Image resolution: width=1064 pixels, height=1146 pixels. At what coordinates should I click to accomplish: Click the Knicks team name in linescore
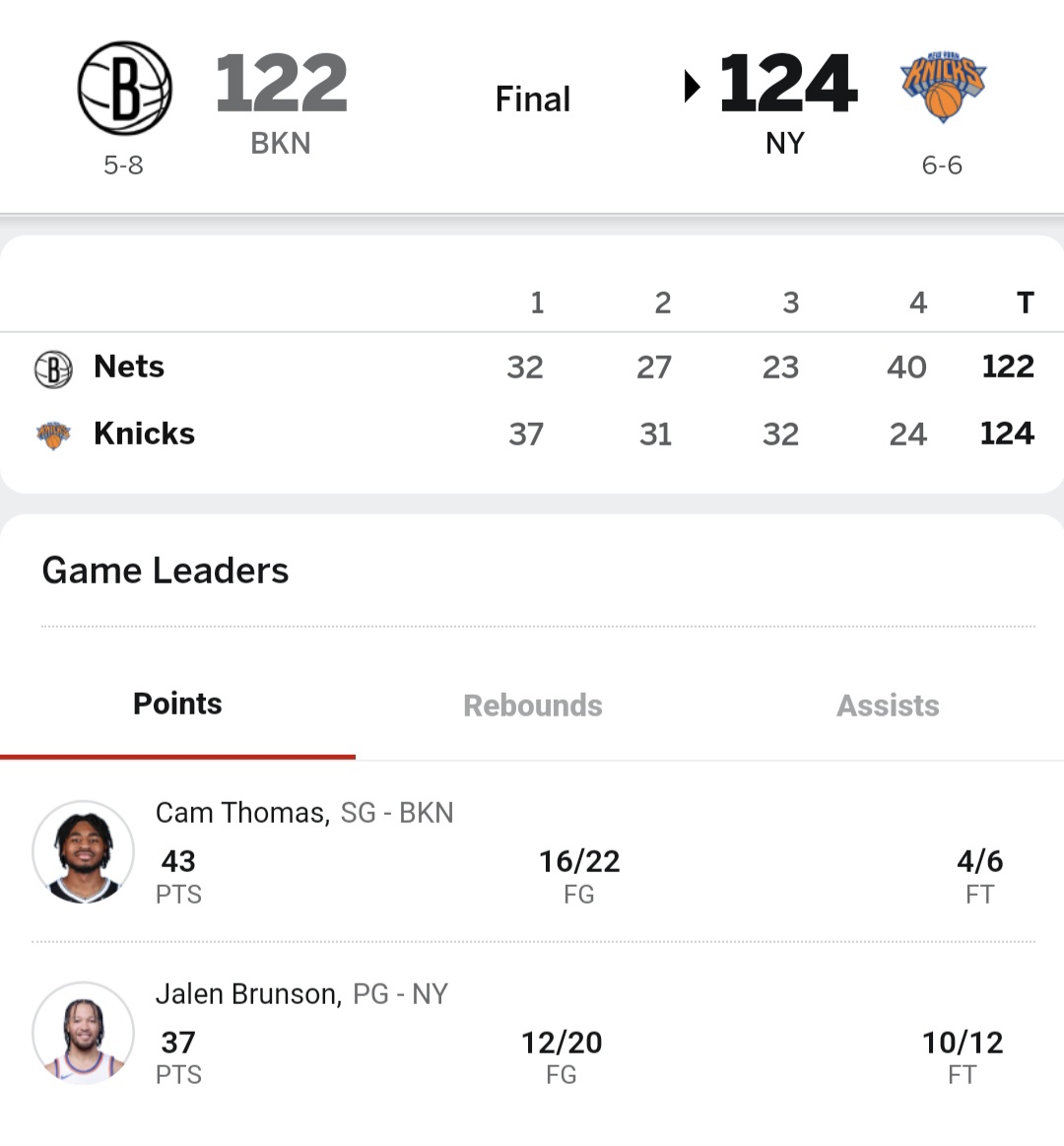pos(145,434)
